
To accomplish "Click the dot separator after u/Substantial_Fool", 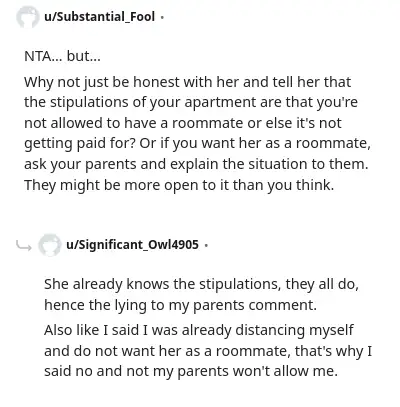I will [162, 17].
